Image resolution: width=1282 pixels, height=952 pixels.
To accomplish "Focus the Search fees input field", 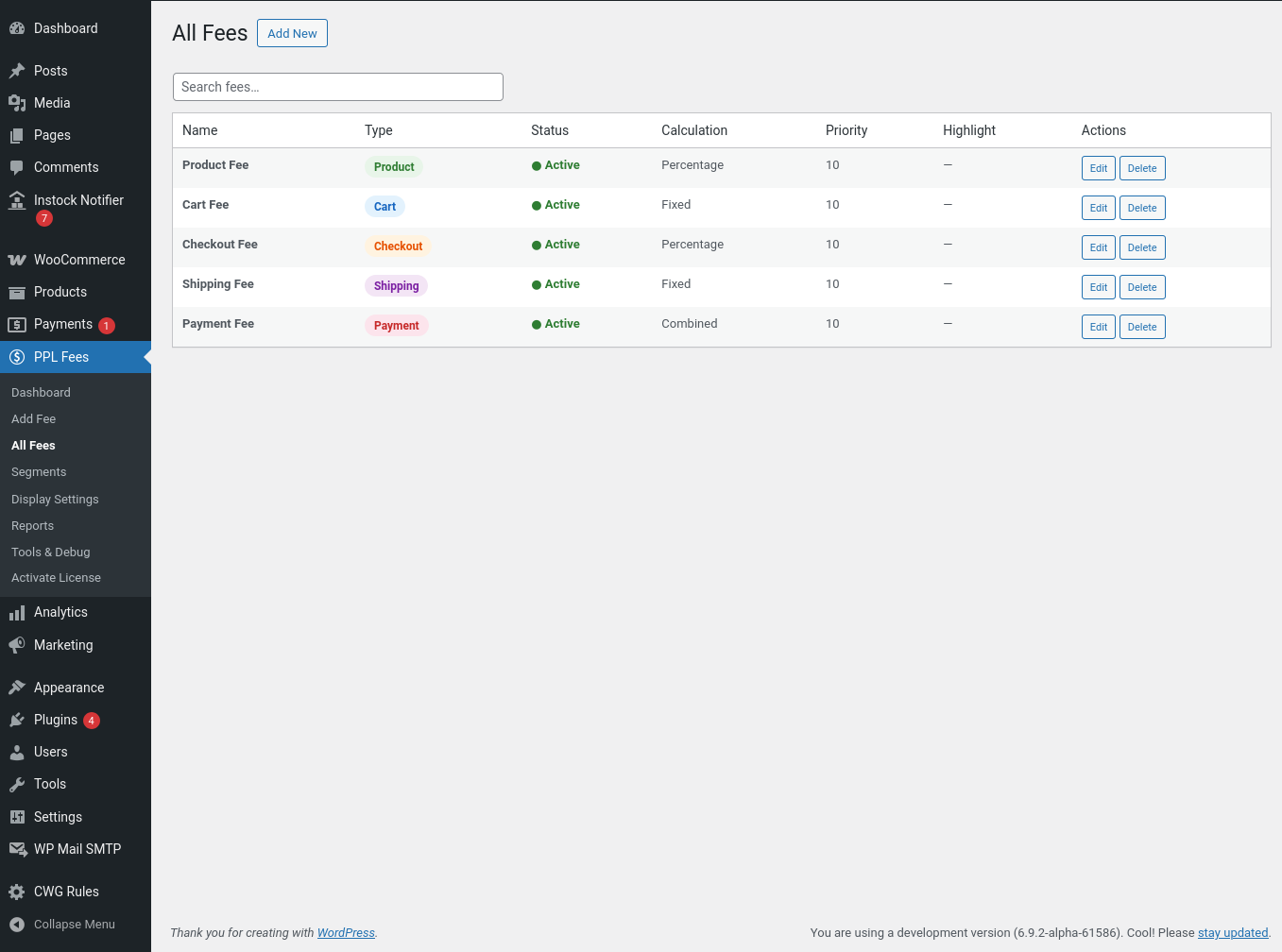I will point(337,87).
